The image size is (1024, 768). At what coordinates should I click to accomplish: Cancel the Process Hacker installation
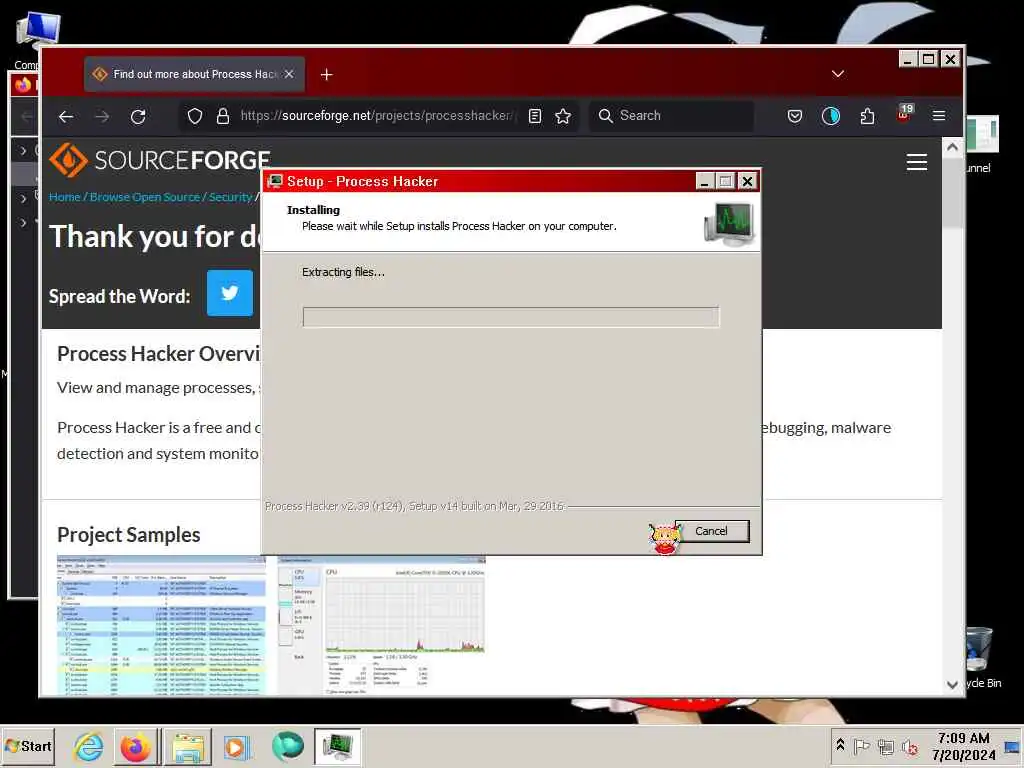click(711, 531)
